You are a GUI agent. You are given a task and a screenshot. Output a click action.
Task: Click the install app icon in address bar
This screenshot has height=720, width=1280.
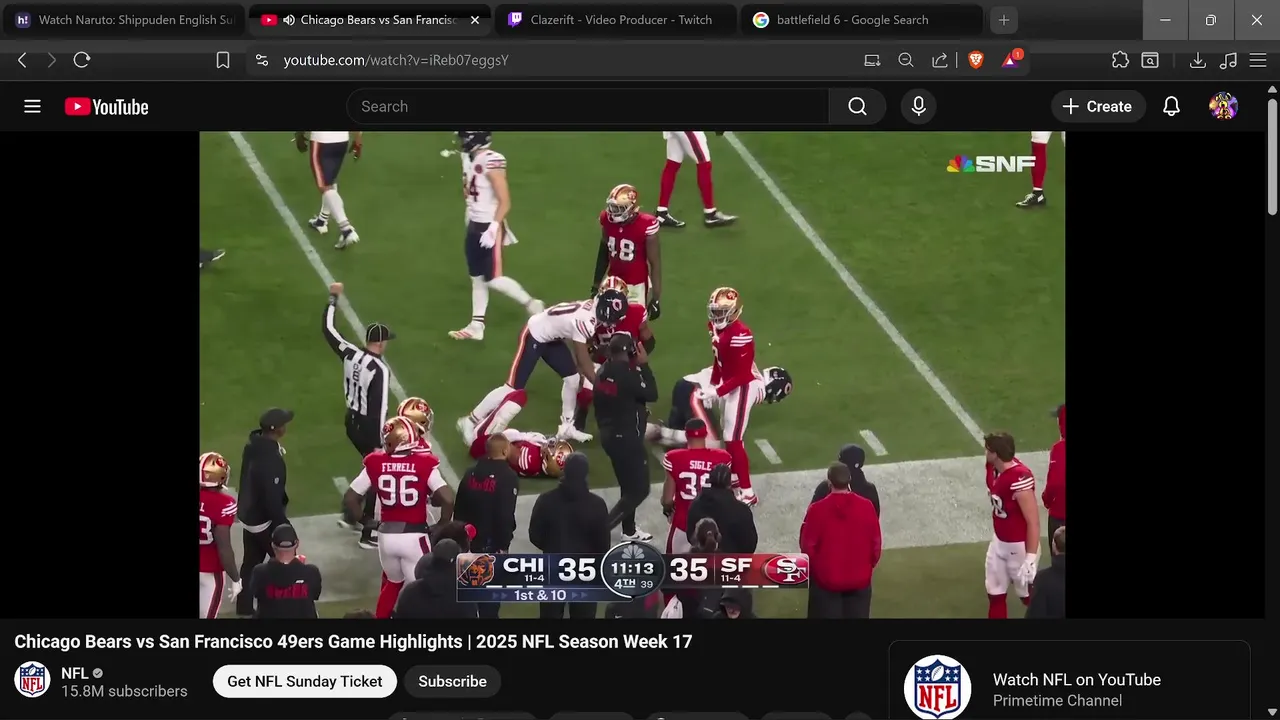pyautogui.click(x=872, y=60)
